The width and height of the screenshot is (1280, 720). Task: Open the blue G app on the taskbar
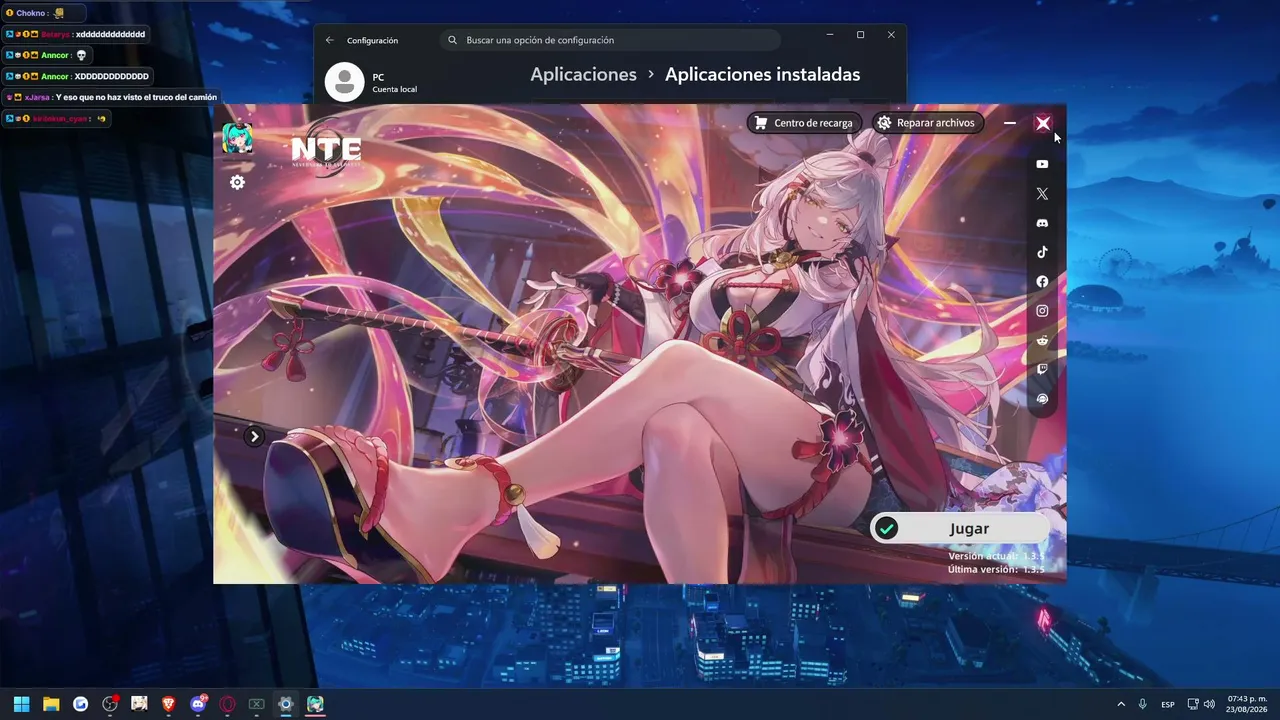pos(81,704)
